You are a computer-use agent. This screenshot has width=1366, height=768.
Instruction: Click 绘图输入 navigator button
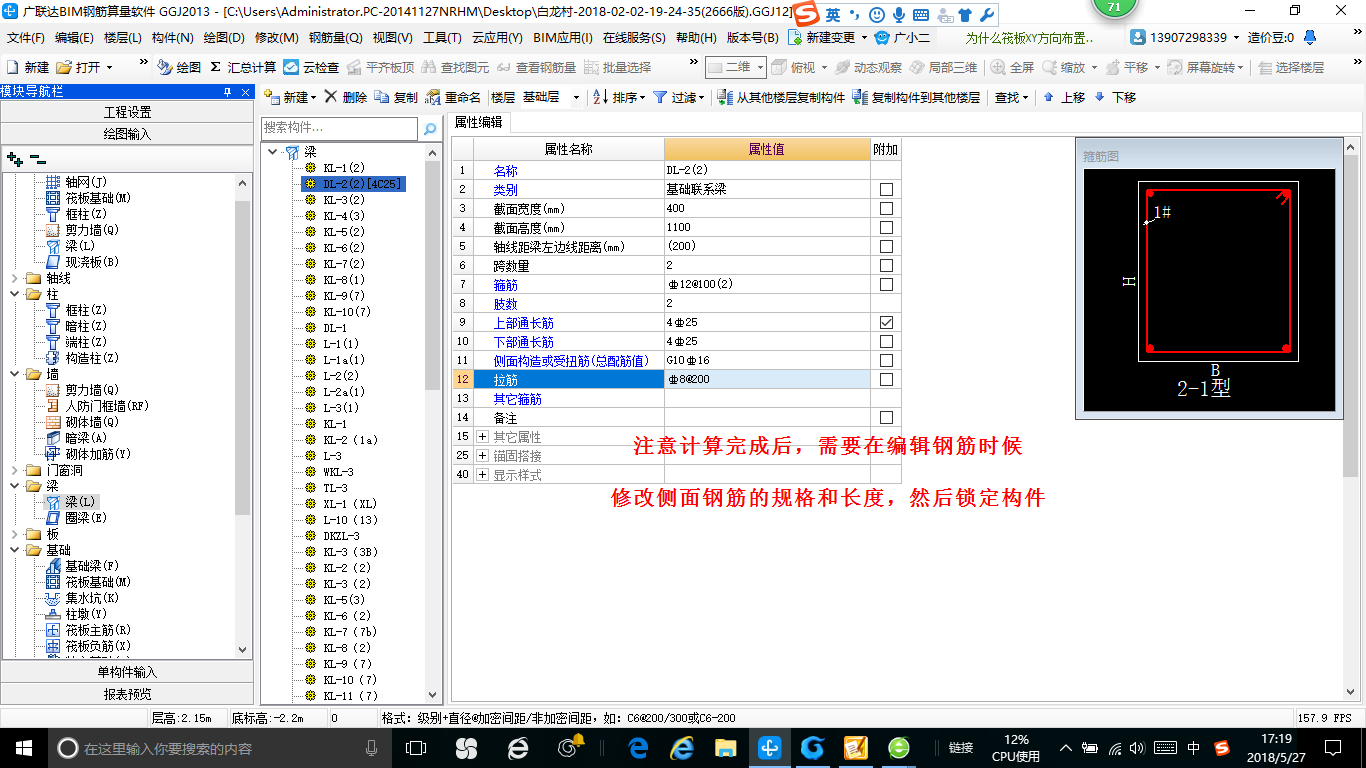[x=127, y=134]
